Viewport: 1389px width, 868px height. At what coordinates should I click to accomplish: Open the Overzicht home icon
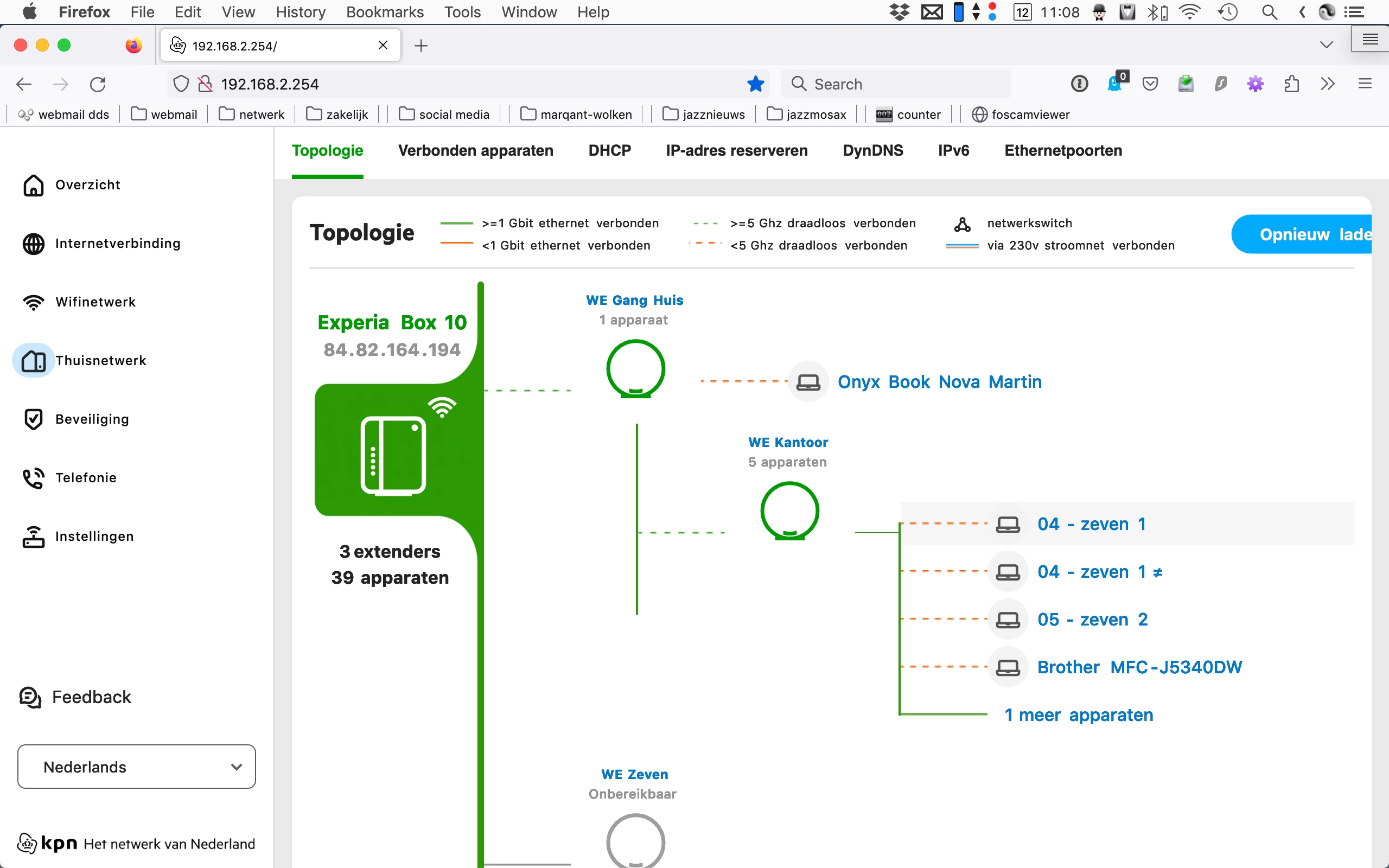pyautogui.click(x=33, y=185)
